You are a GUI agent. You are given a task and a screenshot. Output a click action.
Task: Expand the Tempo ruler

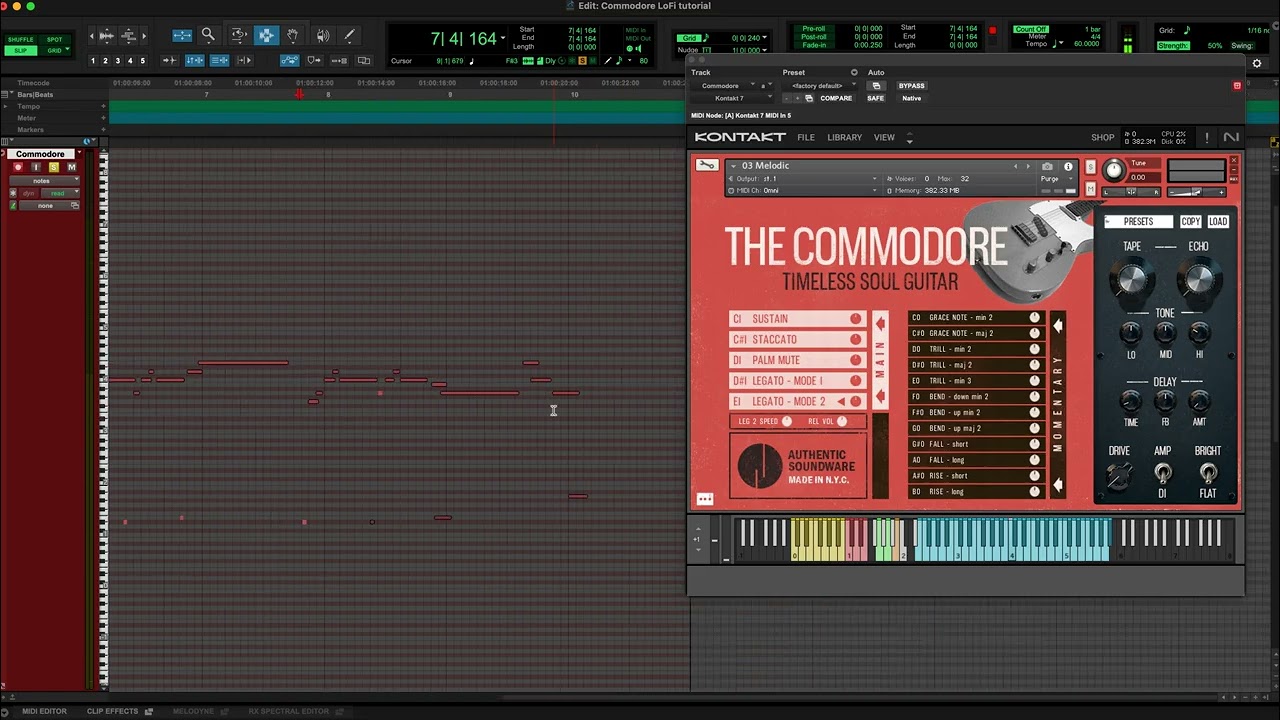pos(6,106)
